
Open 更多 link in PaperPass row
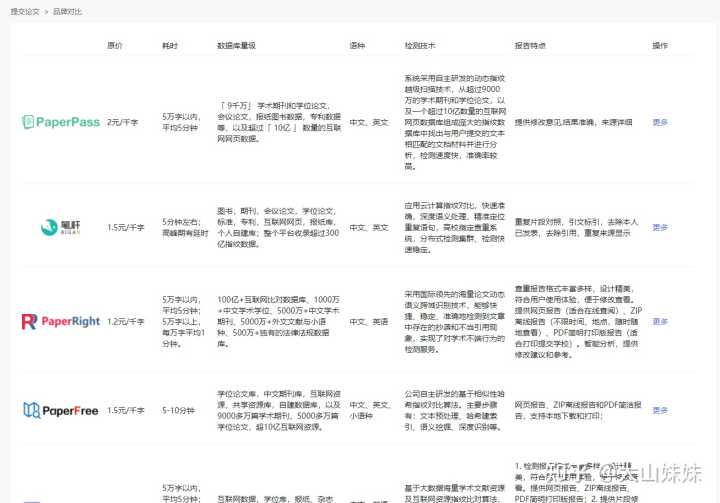point(660,122)
